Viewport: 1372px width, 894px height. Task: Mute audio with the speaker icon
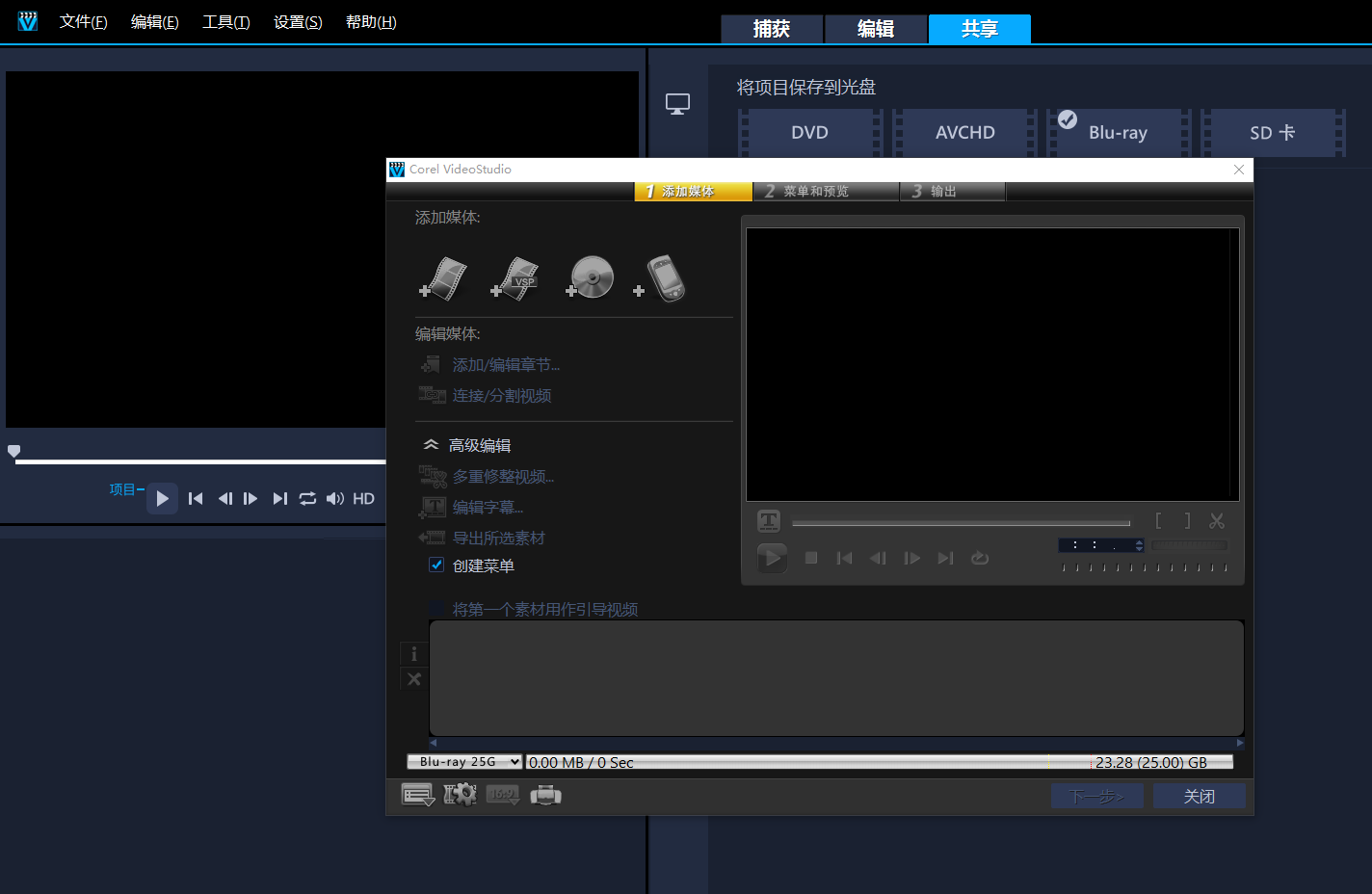[x=334, y=498]
